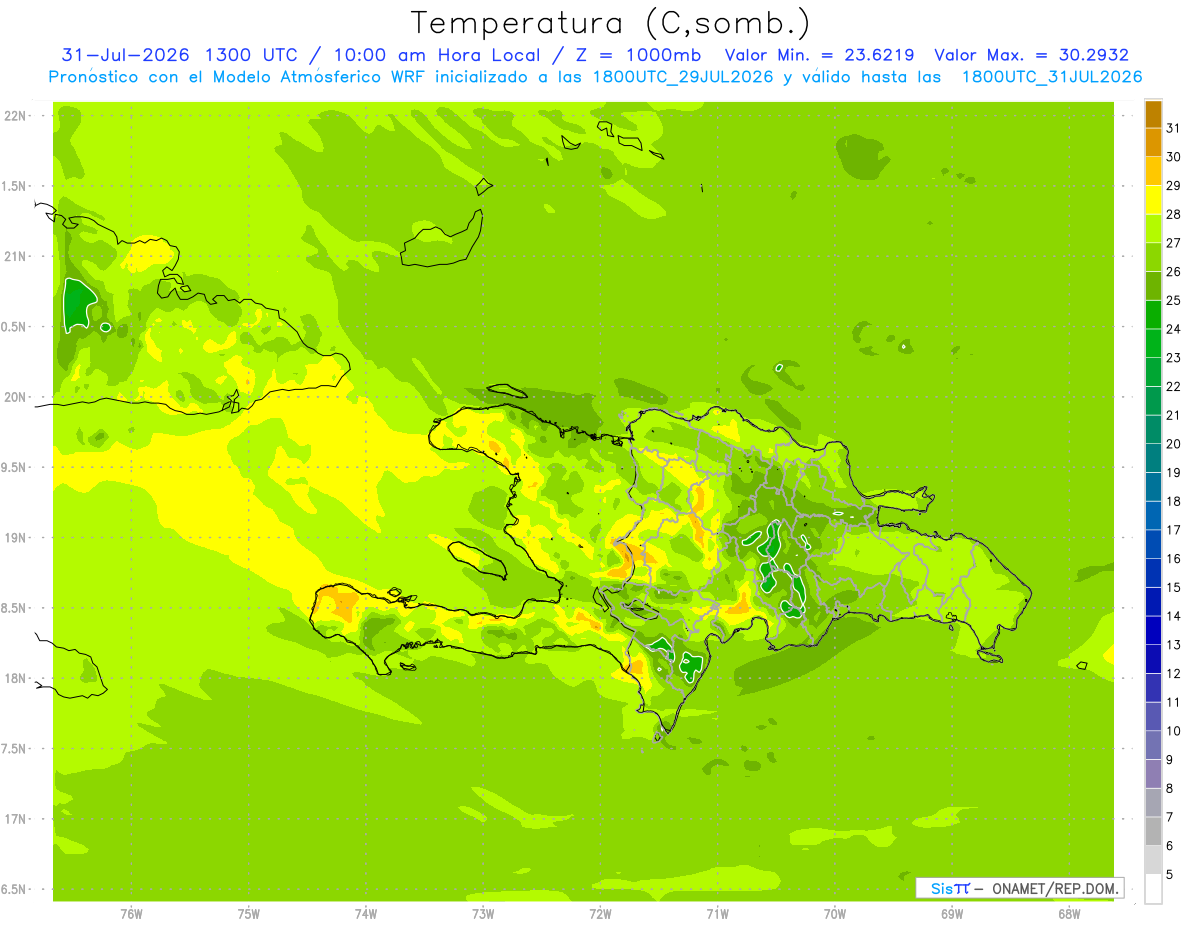Click the yellow legend band between 28 and 29
Screen dimensions: 1200x927
tap(1153, 199)
